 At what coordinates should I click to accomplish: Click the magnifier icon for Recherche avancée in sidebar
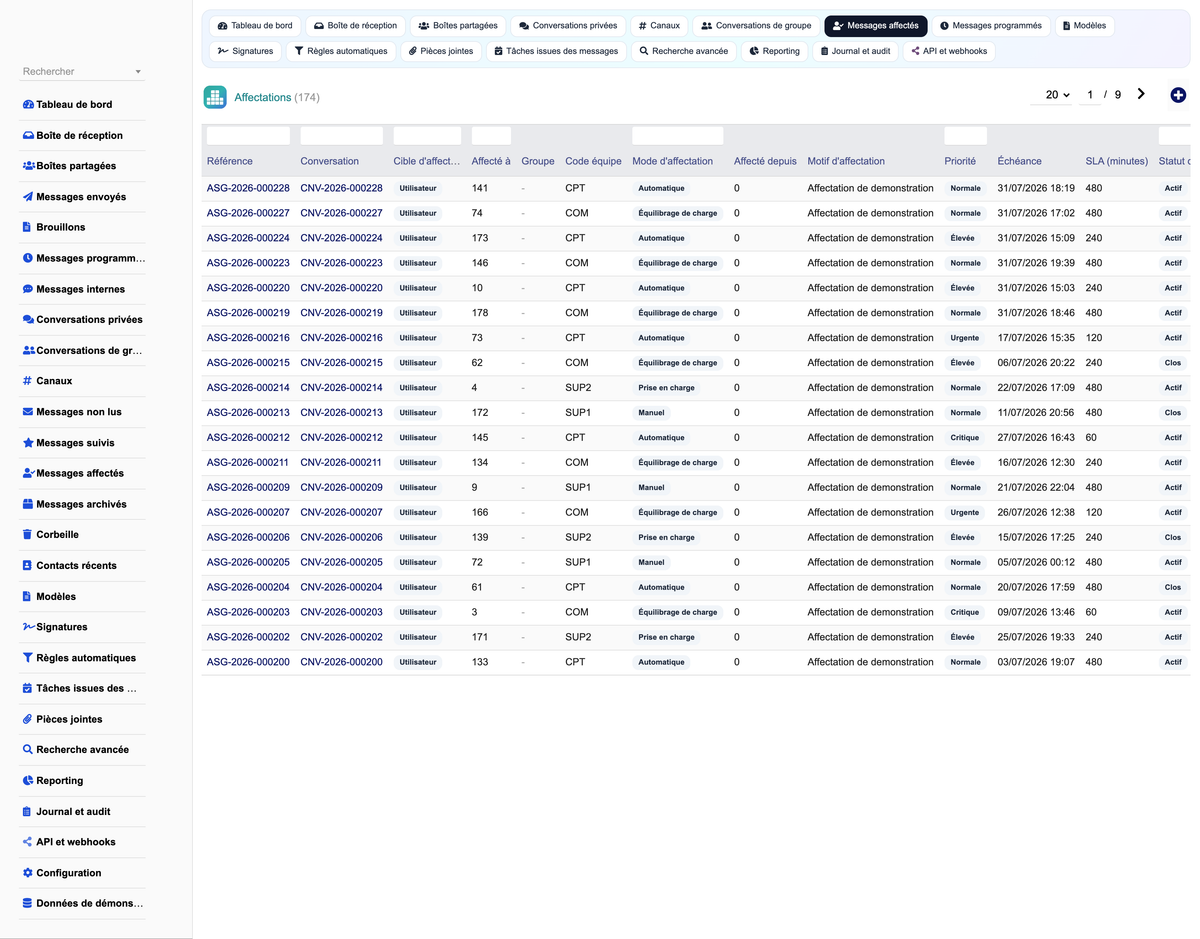pos(28,750)
